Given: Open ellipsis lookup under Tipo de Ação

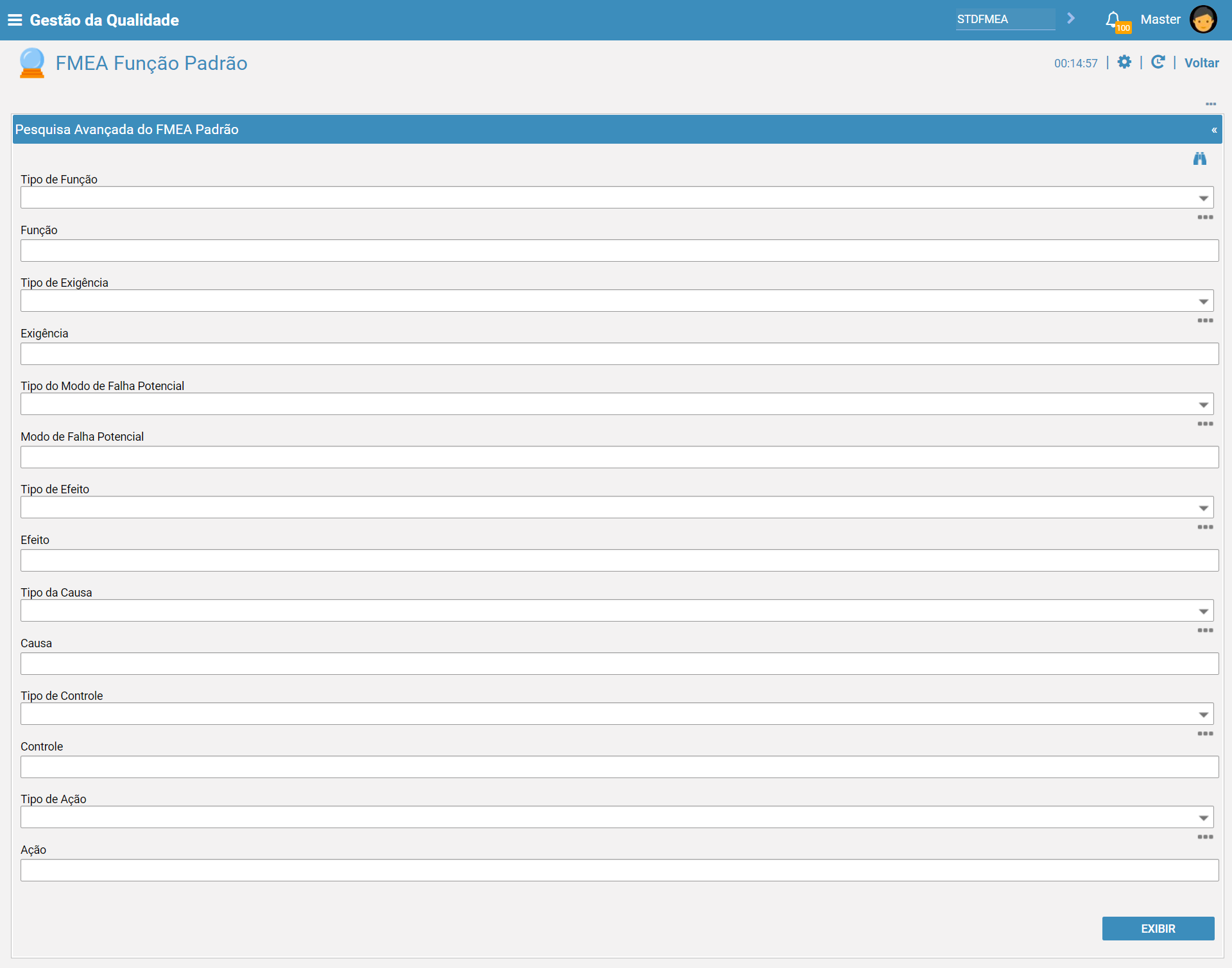Looking at the screenshot, I should tap(1205, 837).
